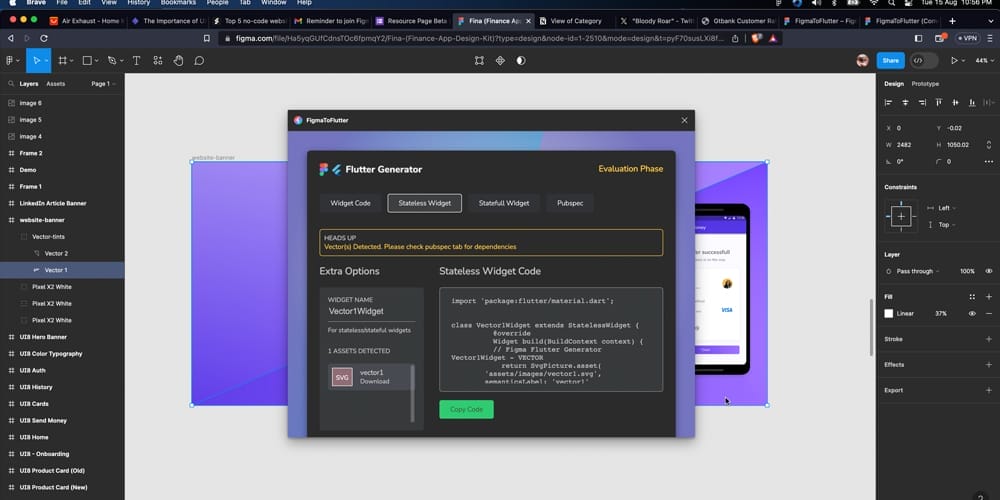Click the green Copy Code button
The height and width of the screenshot is (500, 1000).
pyautogui.click(x=466, y=409)
